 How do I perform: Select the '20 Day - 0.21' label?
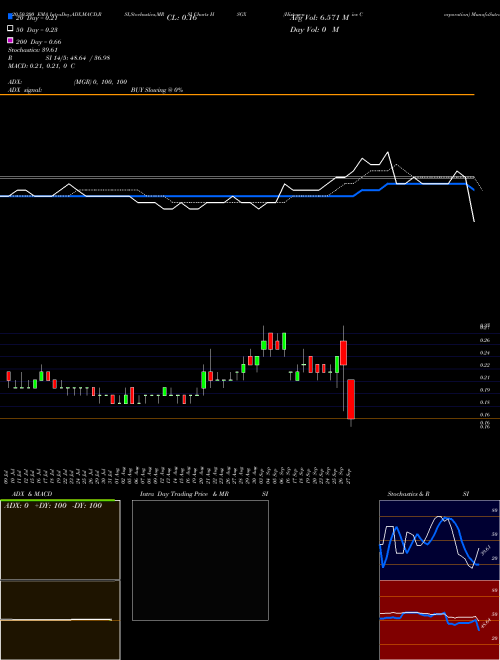37,18
